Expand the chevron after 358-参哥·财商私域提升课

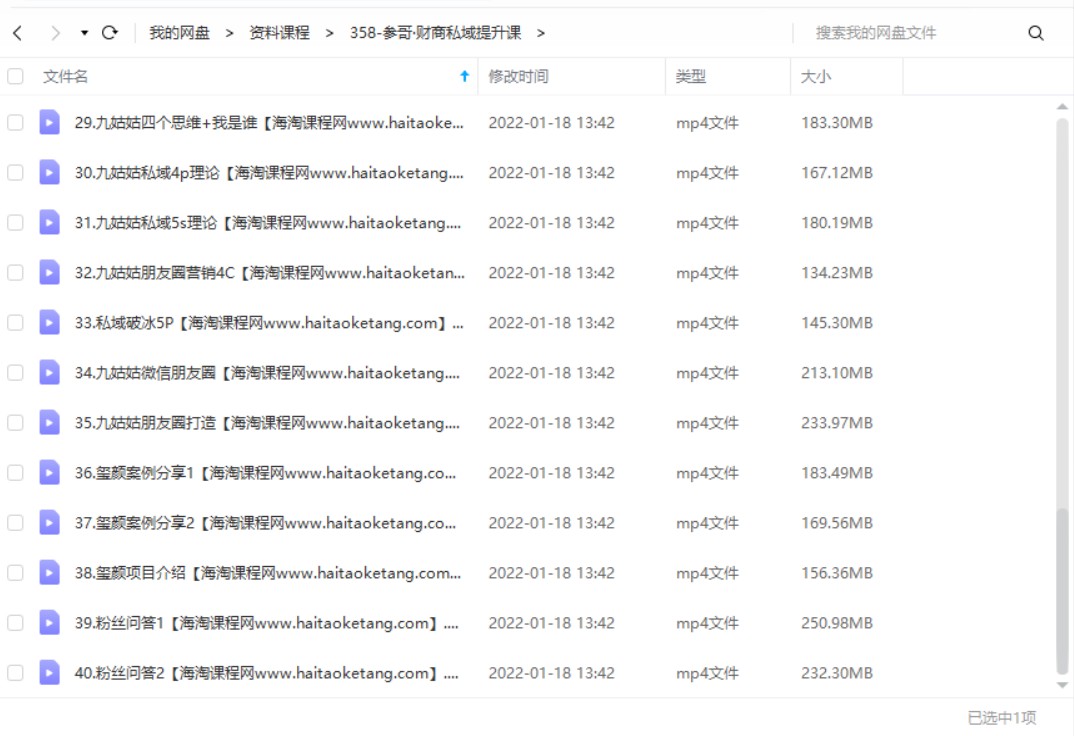[541, 33]
